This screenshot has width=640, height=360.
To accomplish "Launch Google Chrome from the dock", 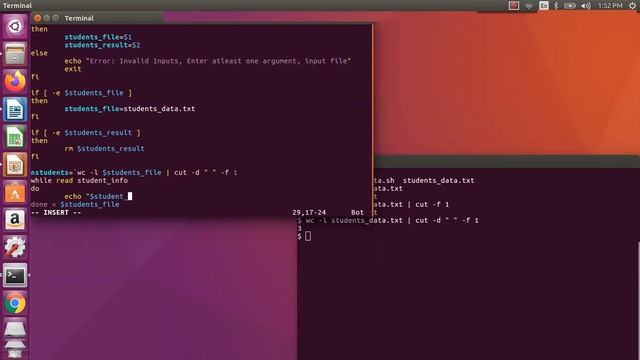I will tap(15, 303).
